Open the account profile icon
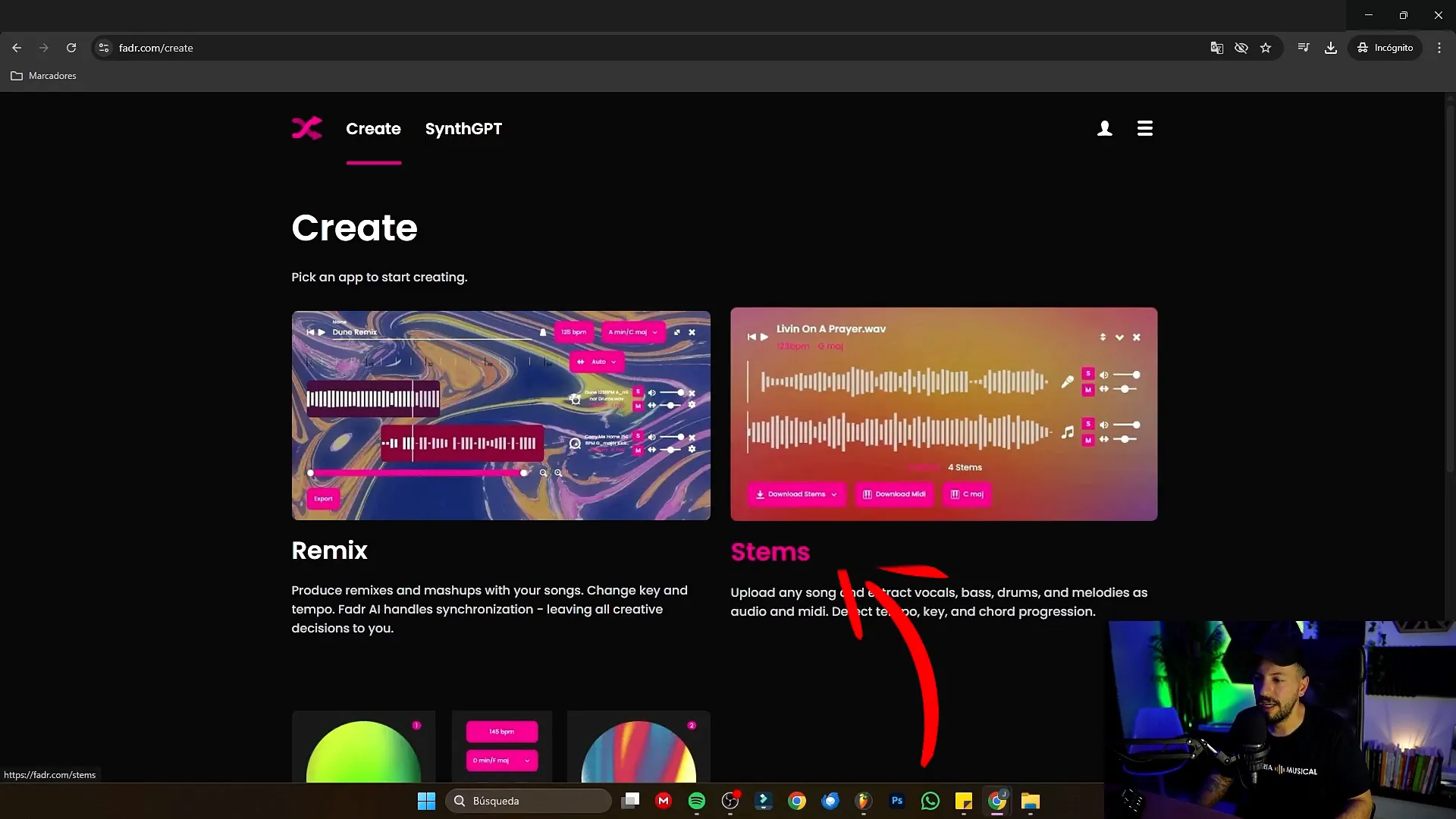Viewport: 1456px width, 819px height. pos(1105,128)
